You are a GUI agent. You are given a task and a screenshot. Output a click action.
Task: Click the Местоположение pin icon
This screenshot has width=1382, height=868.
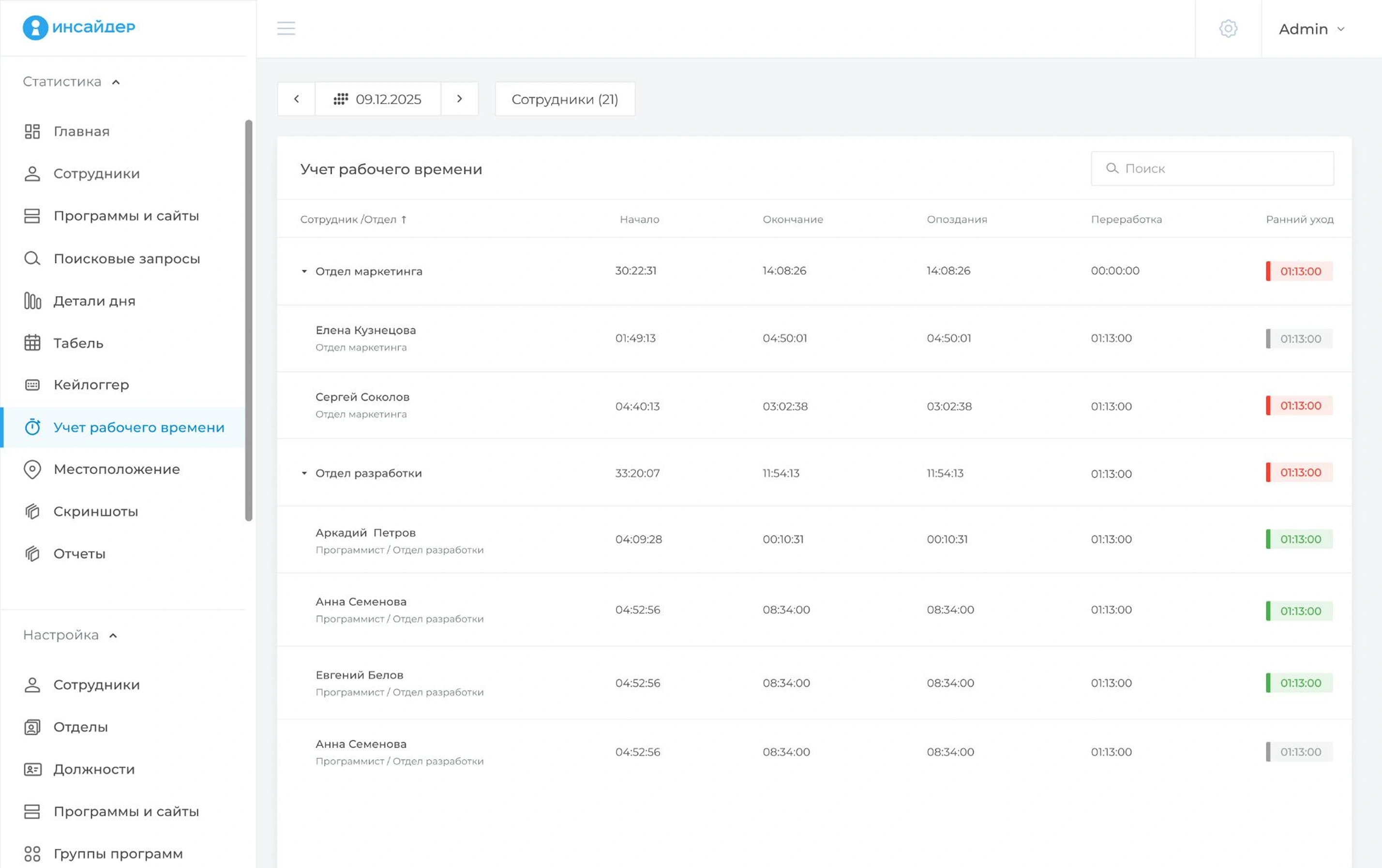click(32, 469)
